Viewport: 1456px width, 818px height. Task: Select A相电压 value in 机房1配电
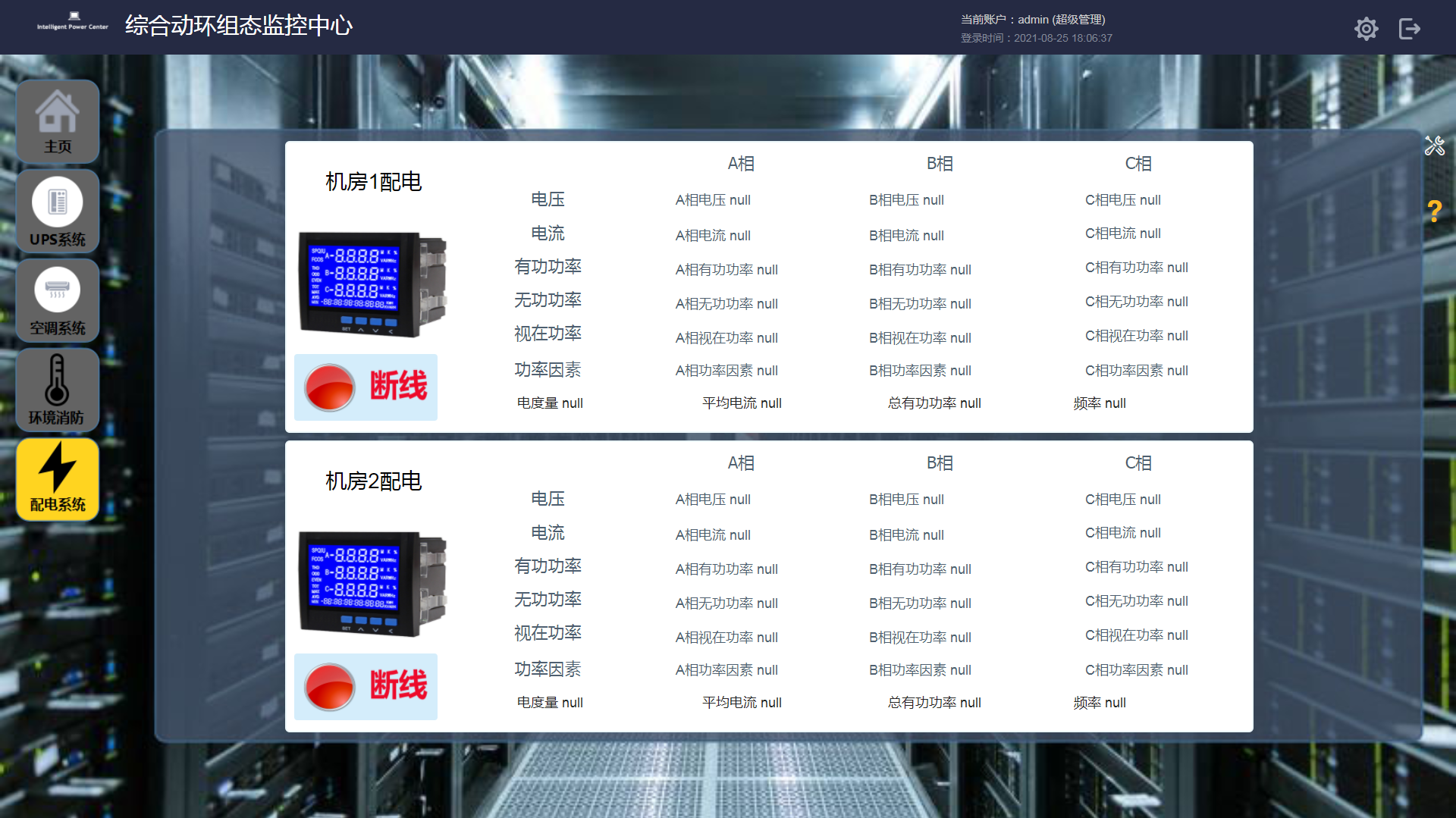[x=713, y=200]
